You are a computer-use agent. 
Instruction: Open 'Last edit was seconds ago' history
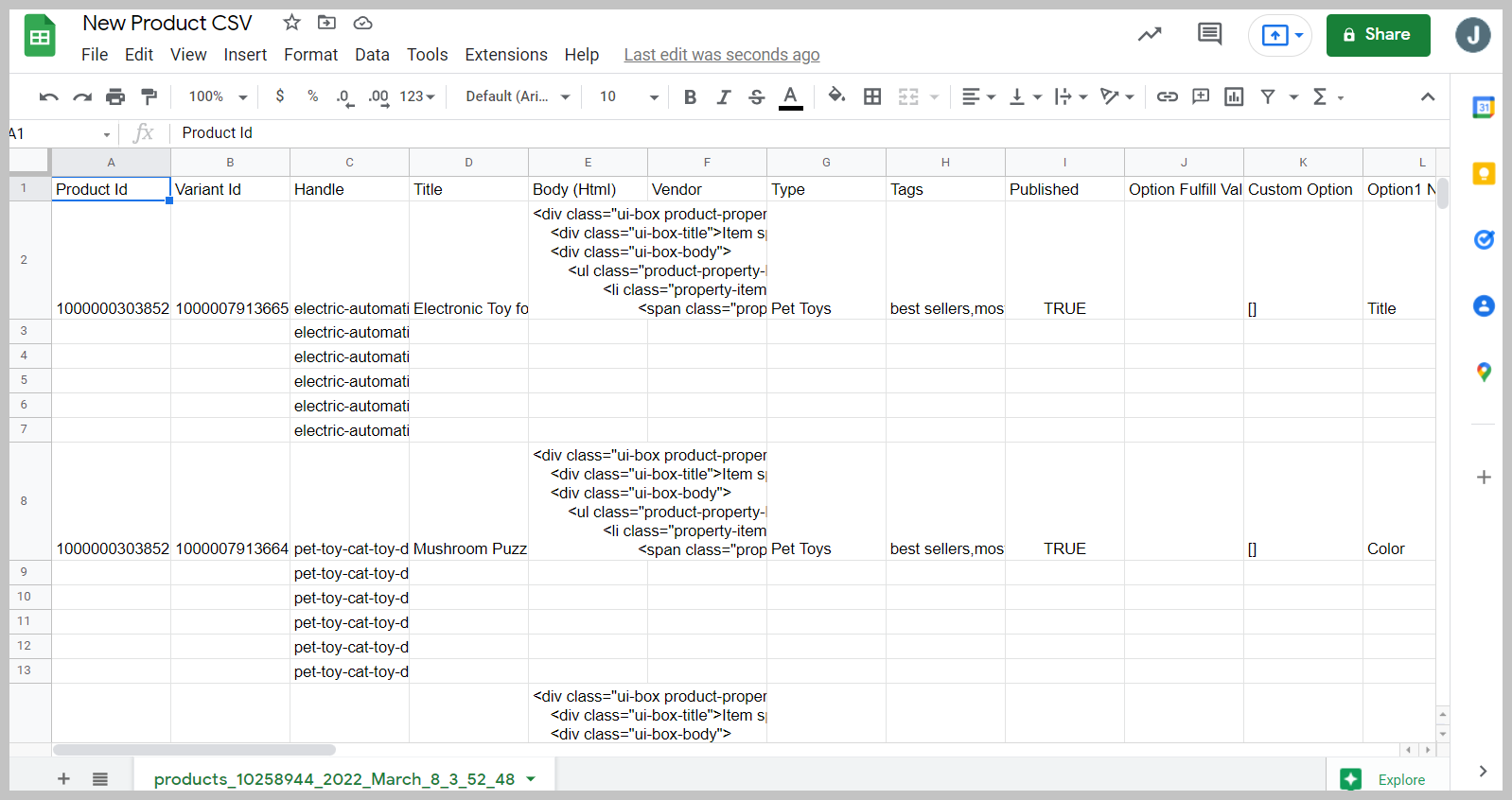tap(722, 55)
